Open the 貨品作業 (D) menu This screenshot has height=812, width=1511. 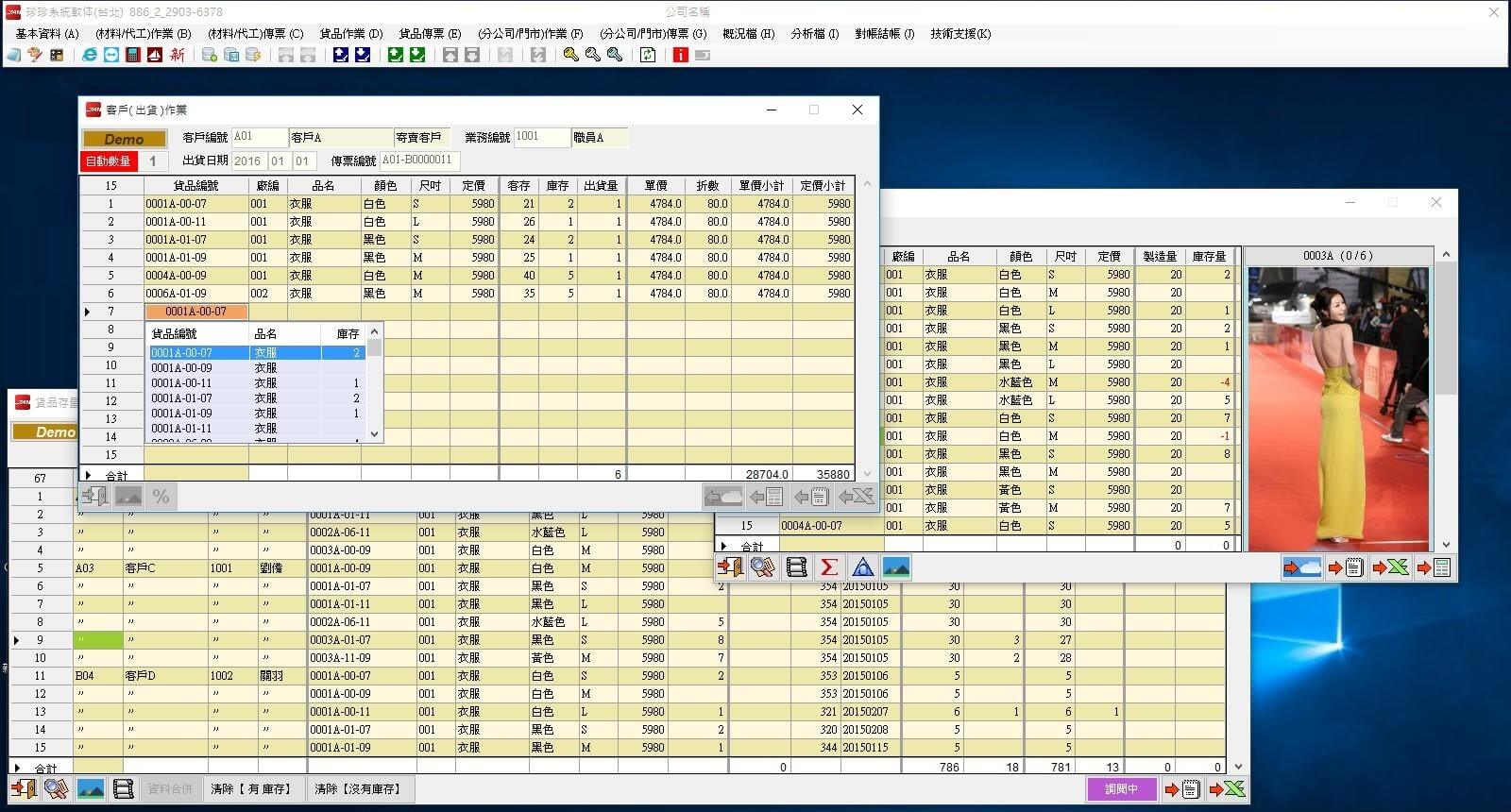tap(350, 33)
